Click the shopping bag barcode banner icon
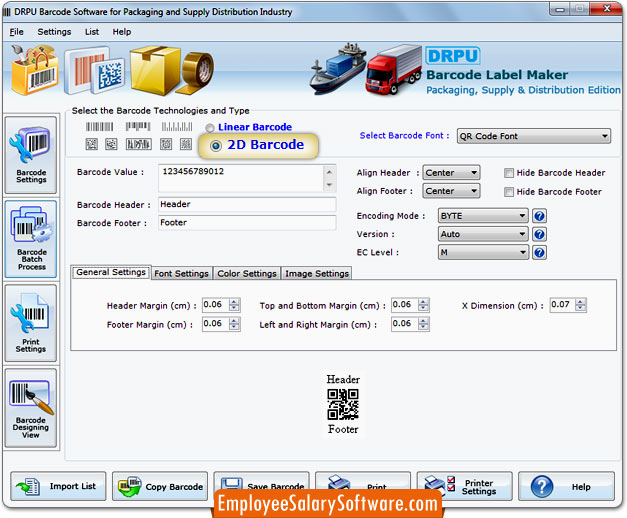This screenshot has width=627, height=518. click(35, 70)
